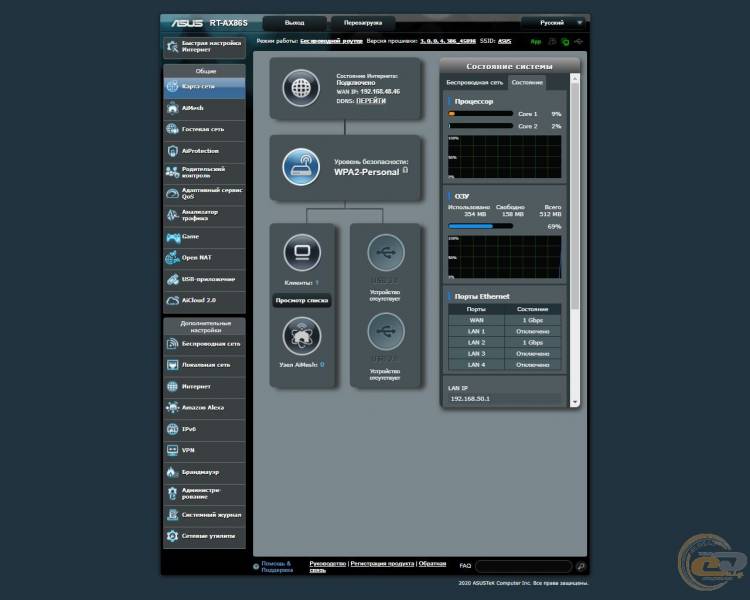Screen dimensions: 750x600
Task: Open Беспроводная сеть advanced wireless settings
Action: 204,344
